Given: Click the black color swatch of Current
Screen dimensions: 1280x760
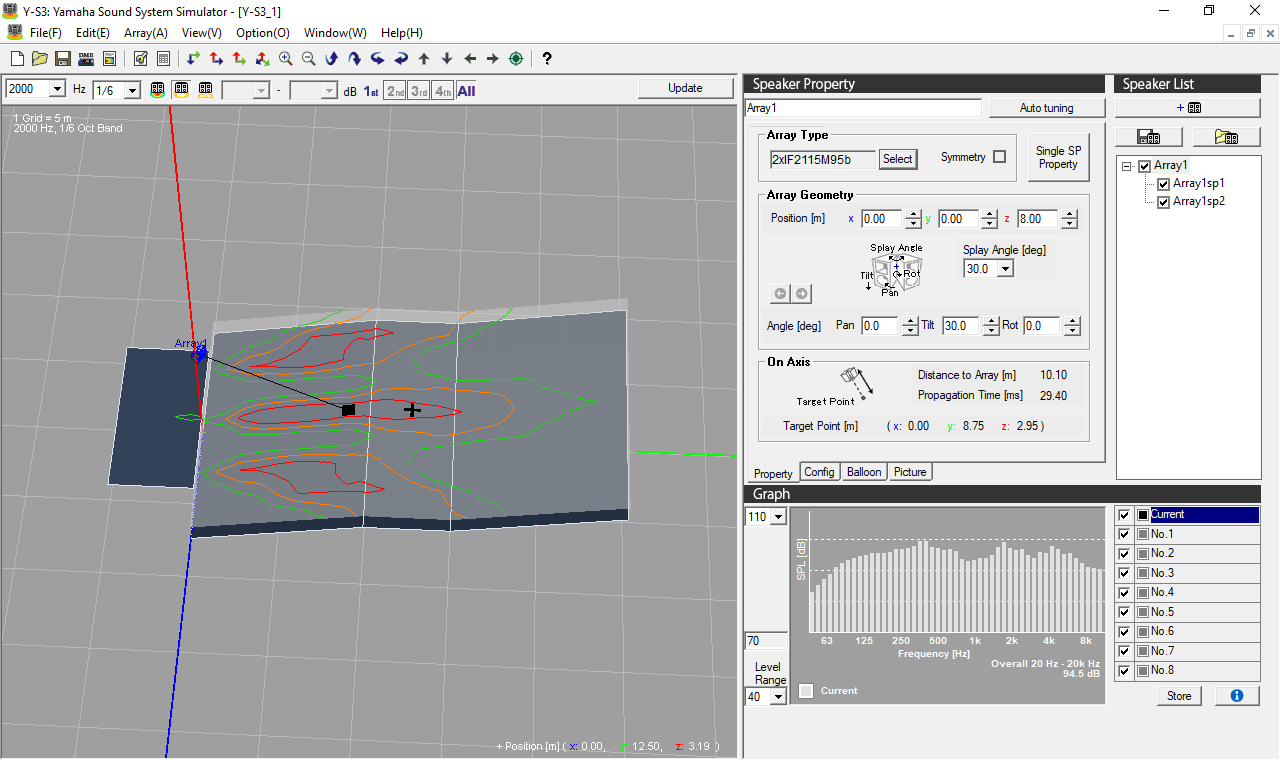Looking at the screenshot, I should coord(1142,515).
